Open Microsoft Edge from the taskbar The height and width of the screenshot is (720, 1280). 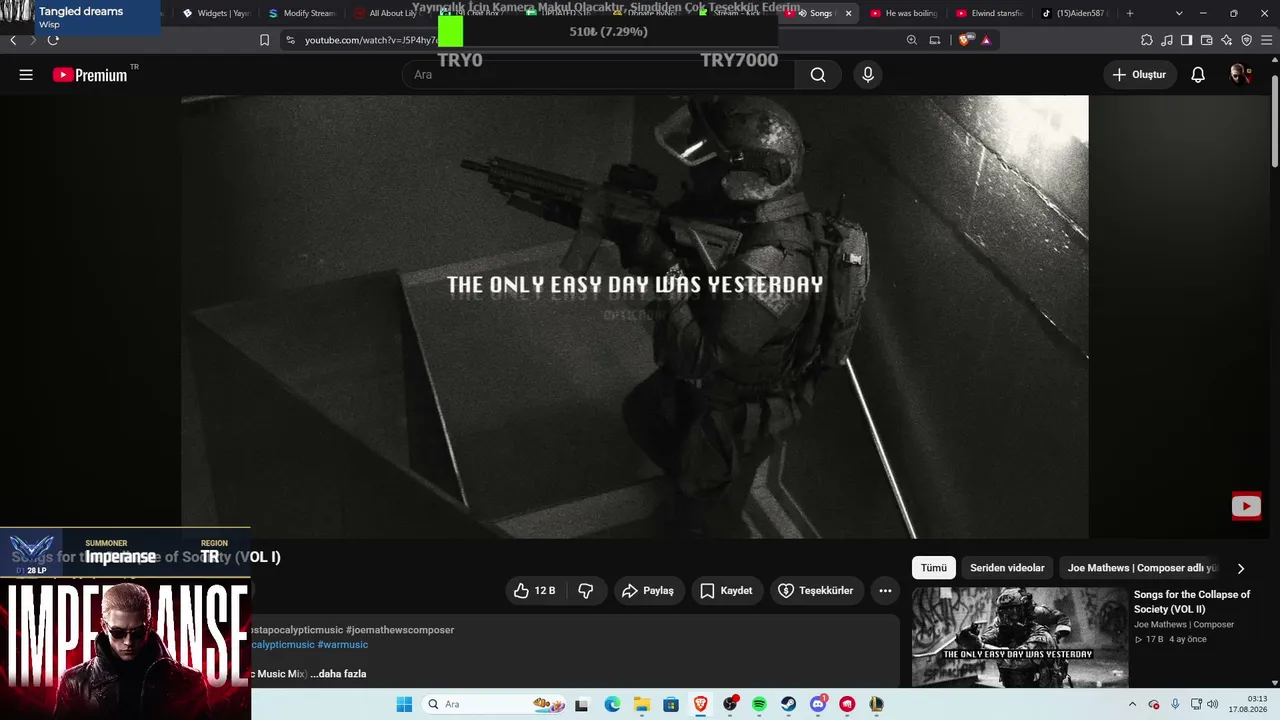coord(612,704)
